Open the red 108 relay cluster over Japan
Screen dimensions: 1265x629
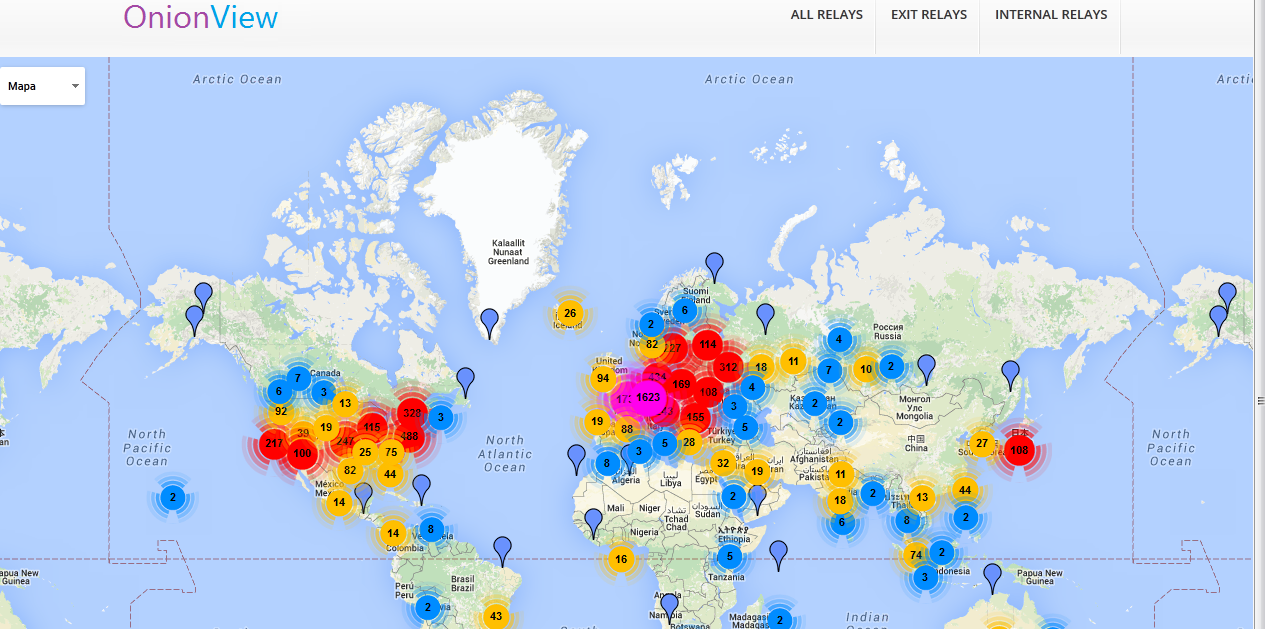[x=1019, y=451]
